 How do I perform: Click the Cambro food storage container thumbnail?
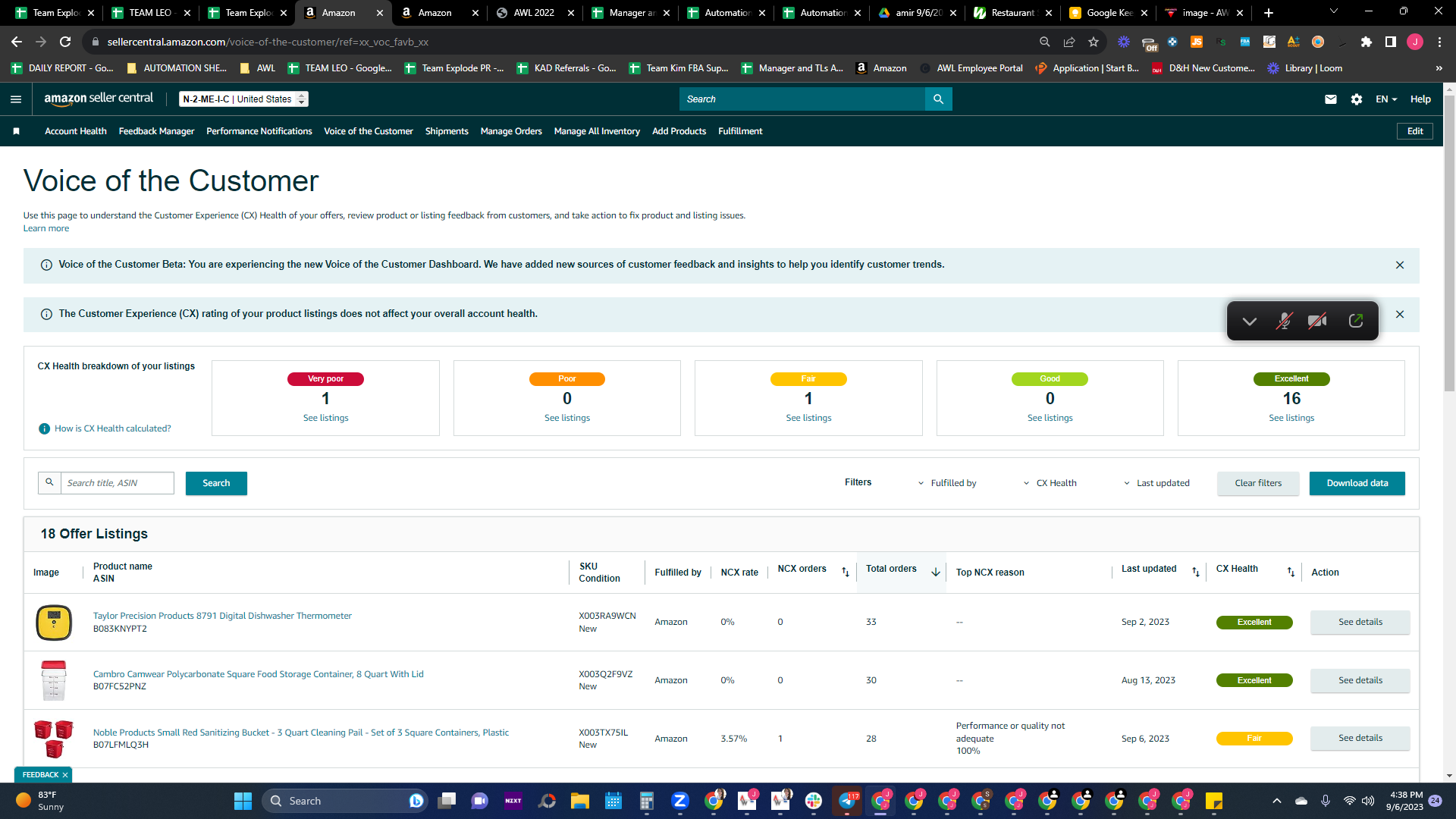click(x=54, y=680)
